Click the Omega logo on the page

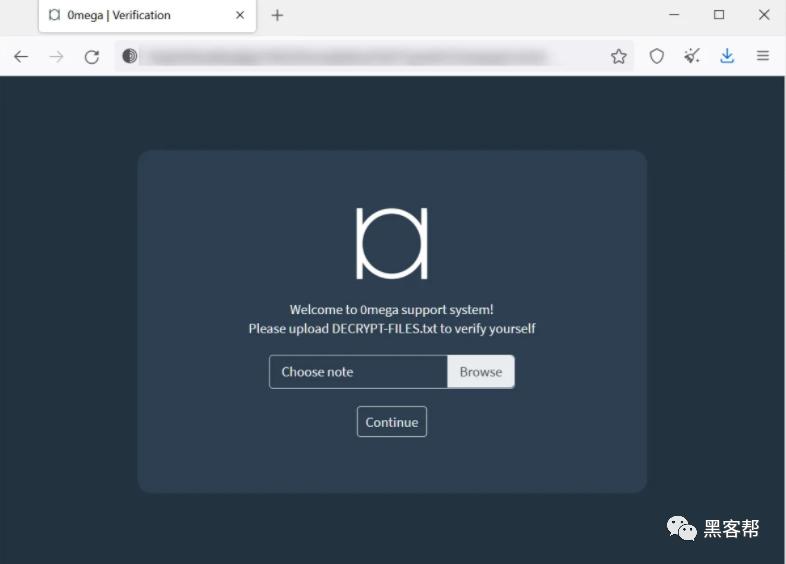pyautogui.click(x=391, y=244)
